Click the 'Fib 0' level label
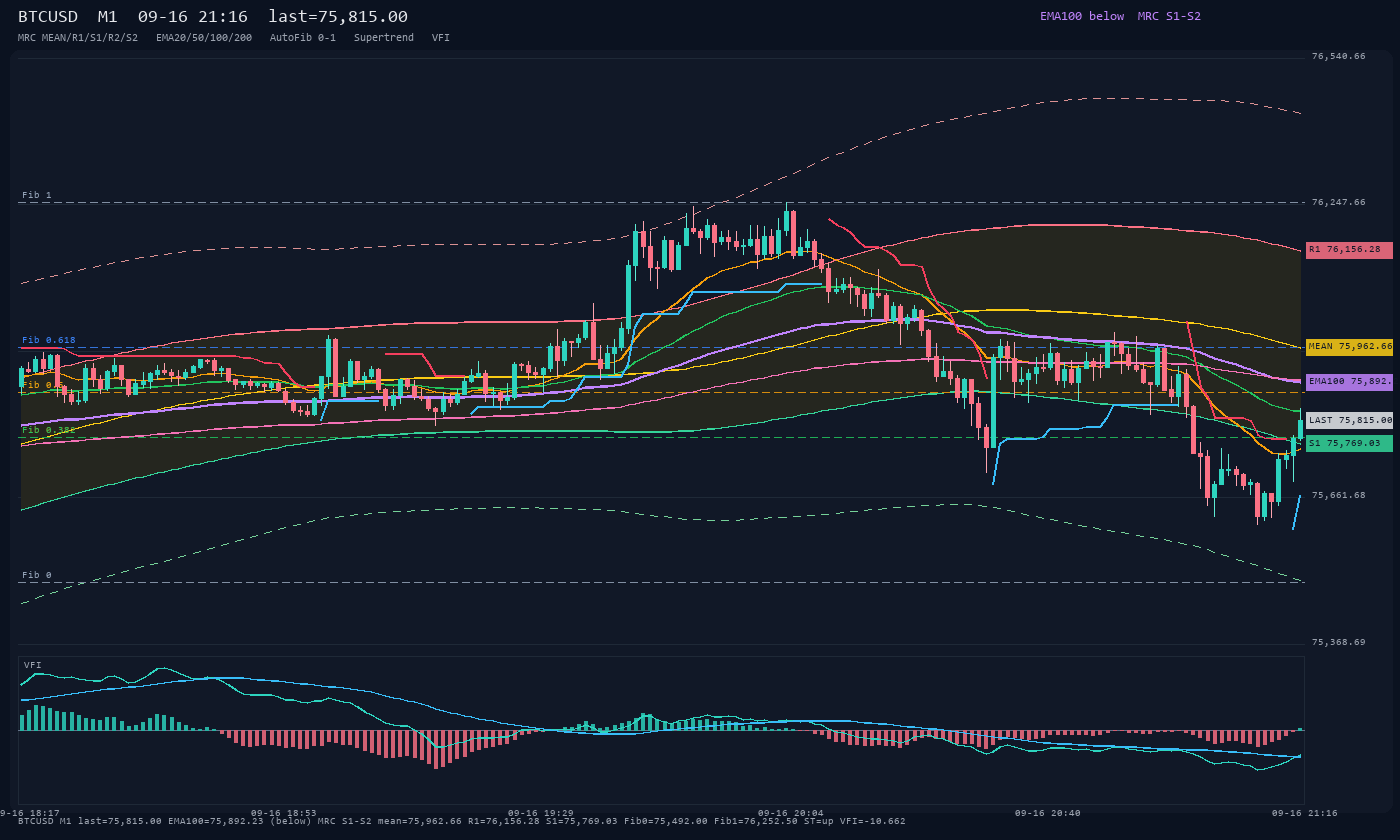Screen dimensions: 1400x840 click(x=37, y=575)
